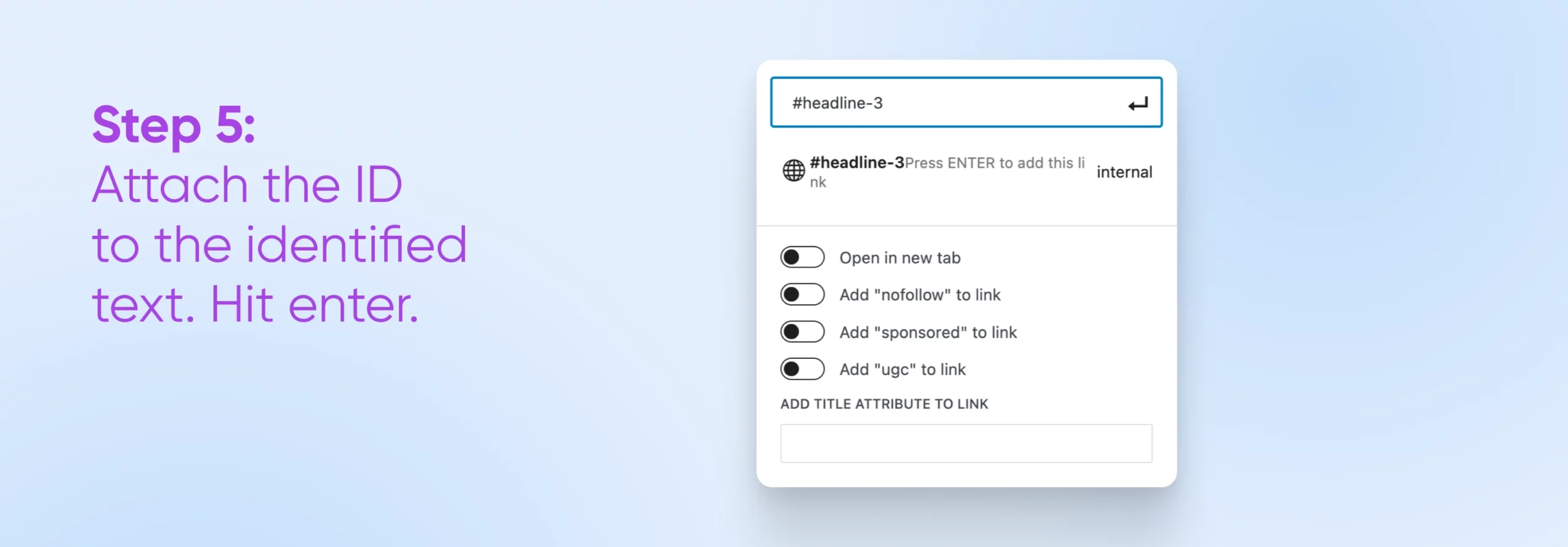Click the Add "nofollow" to link label

click(919, 295)
